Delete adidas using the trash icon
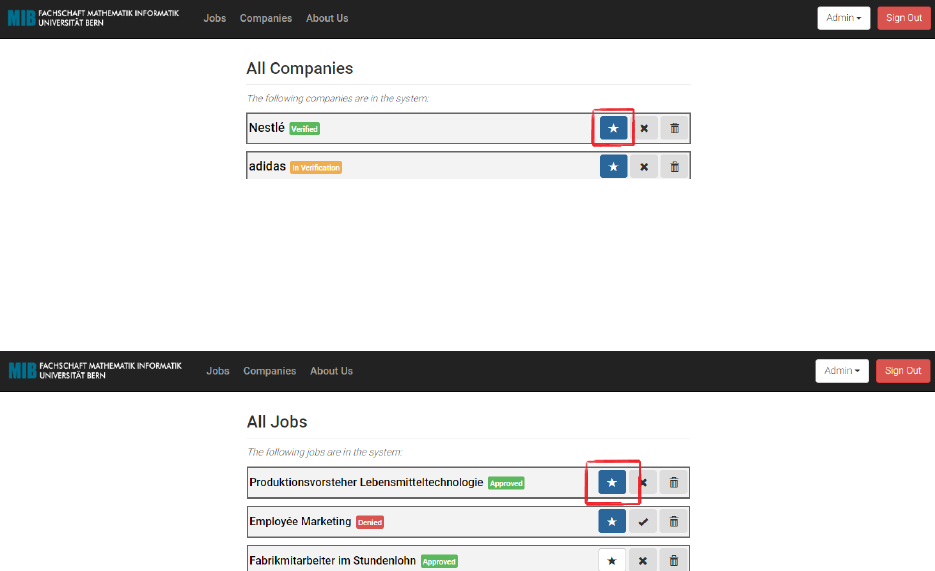 point(674,166)
